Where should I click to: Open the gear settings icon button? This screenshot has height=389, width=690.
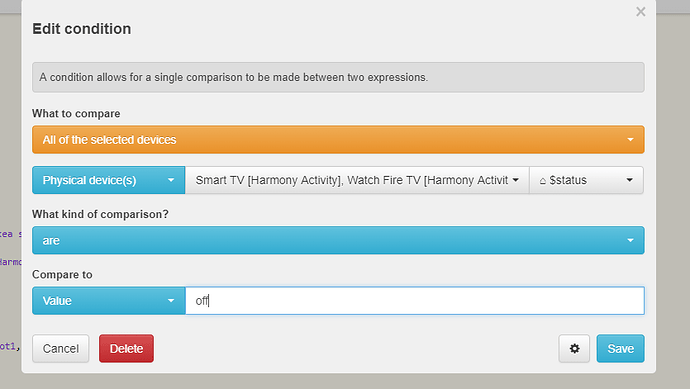574,349
